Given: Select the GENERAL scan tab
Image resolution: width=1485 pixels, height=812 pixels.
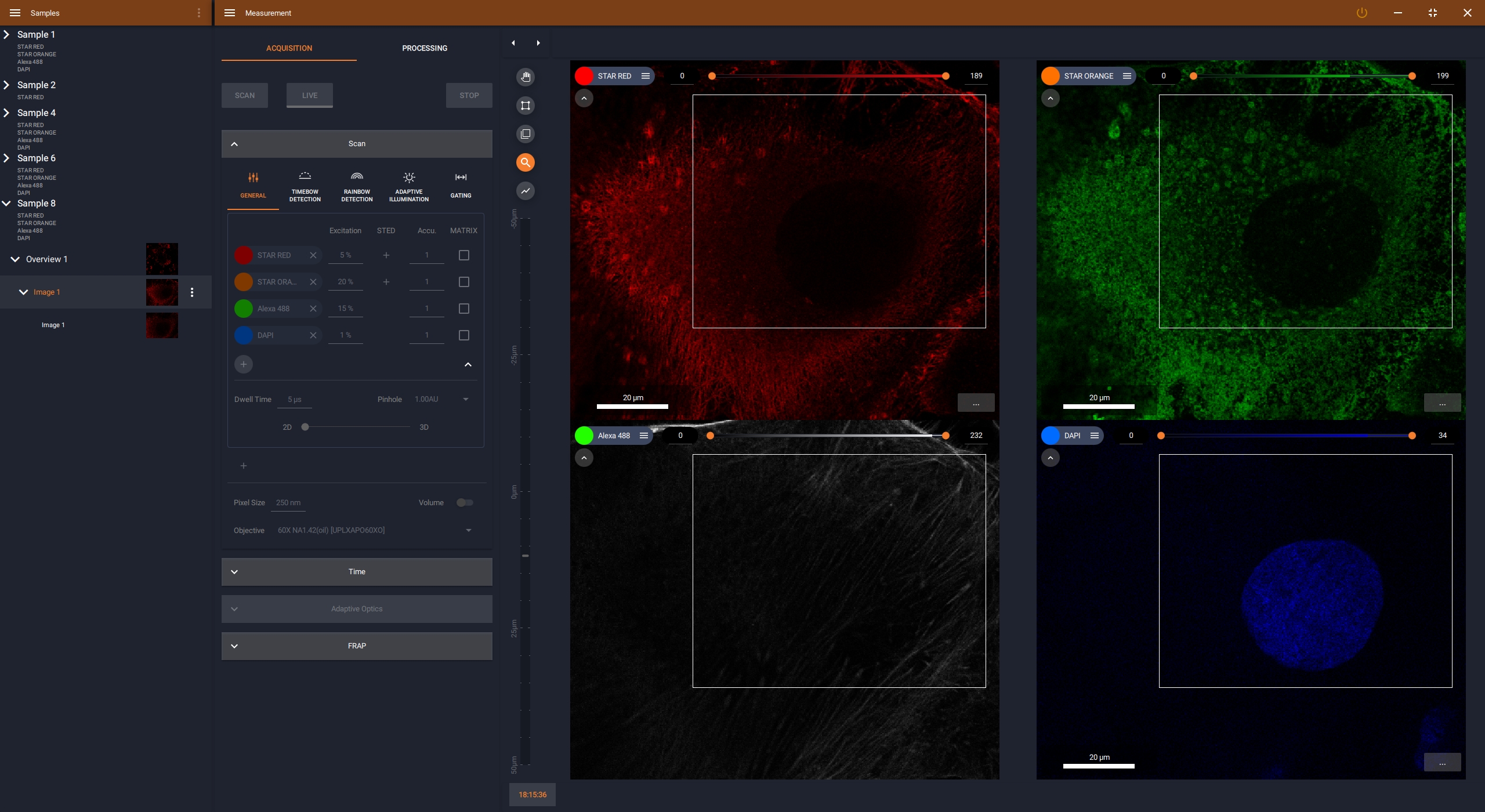Looking at the screenshot, I should click(253, 186).
